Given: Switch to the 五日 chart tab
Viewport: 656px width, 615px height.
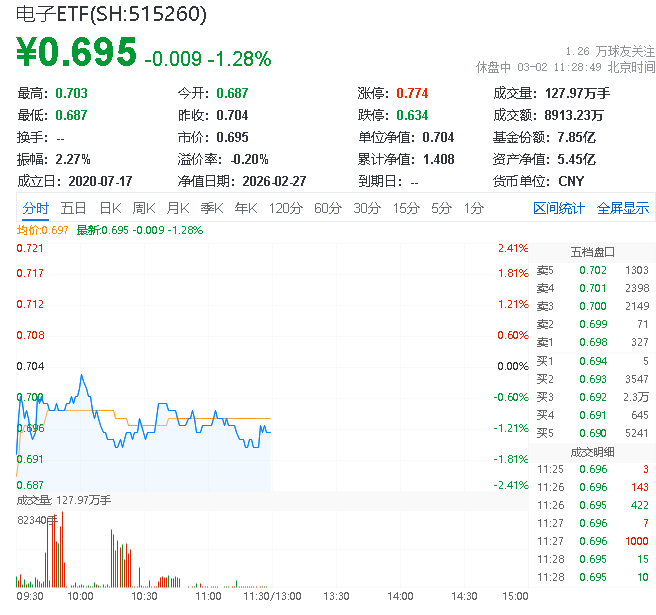Looking at the screenshot, I should click(73, 208).
